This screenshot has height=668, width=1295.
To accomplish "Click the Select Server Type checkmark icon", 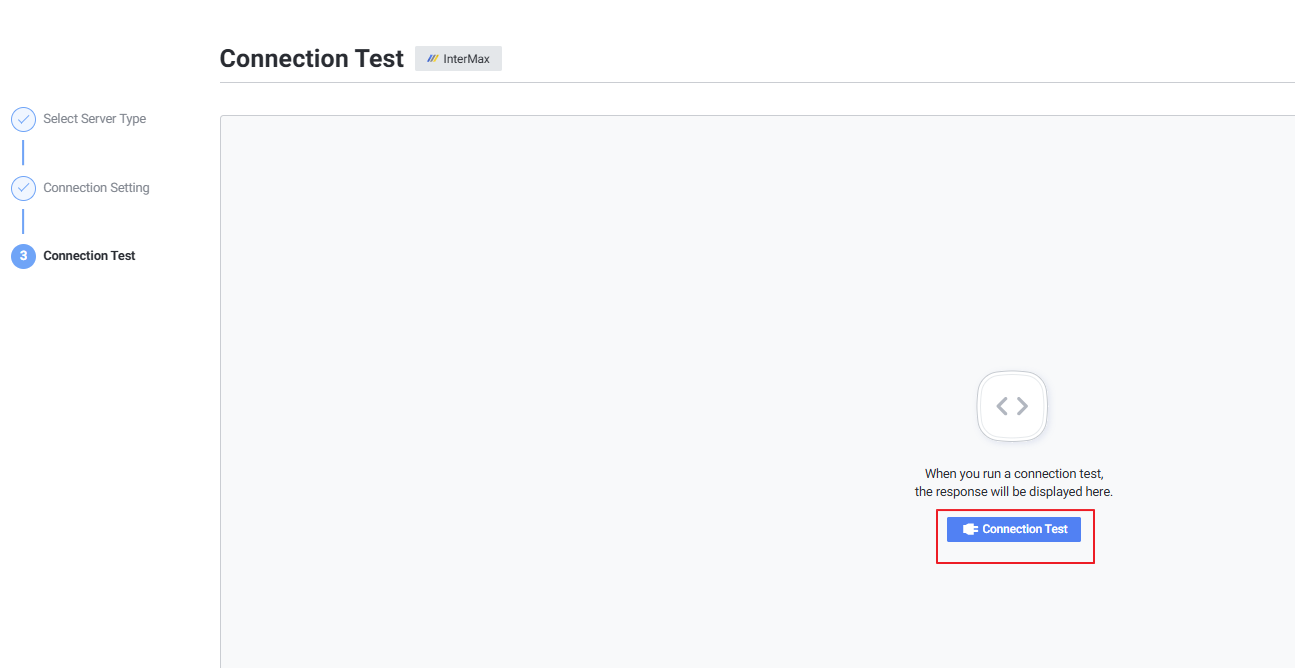I will pyautogui.click(x=23, y=119).
